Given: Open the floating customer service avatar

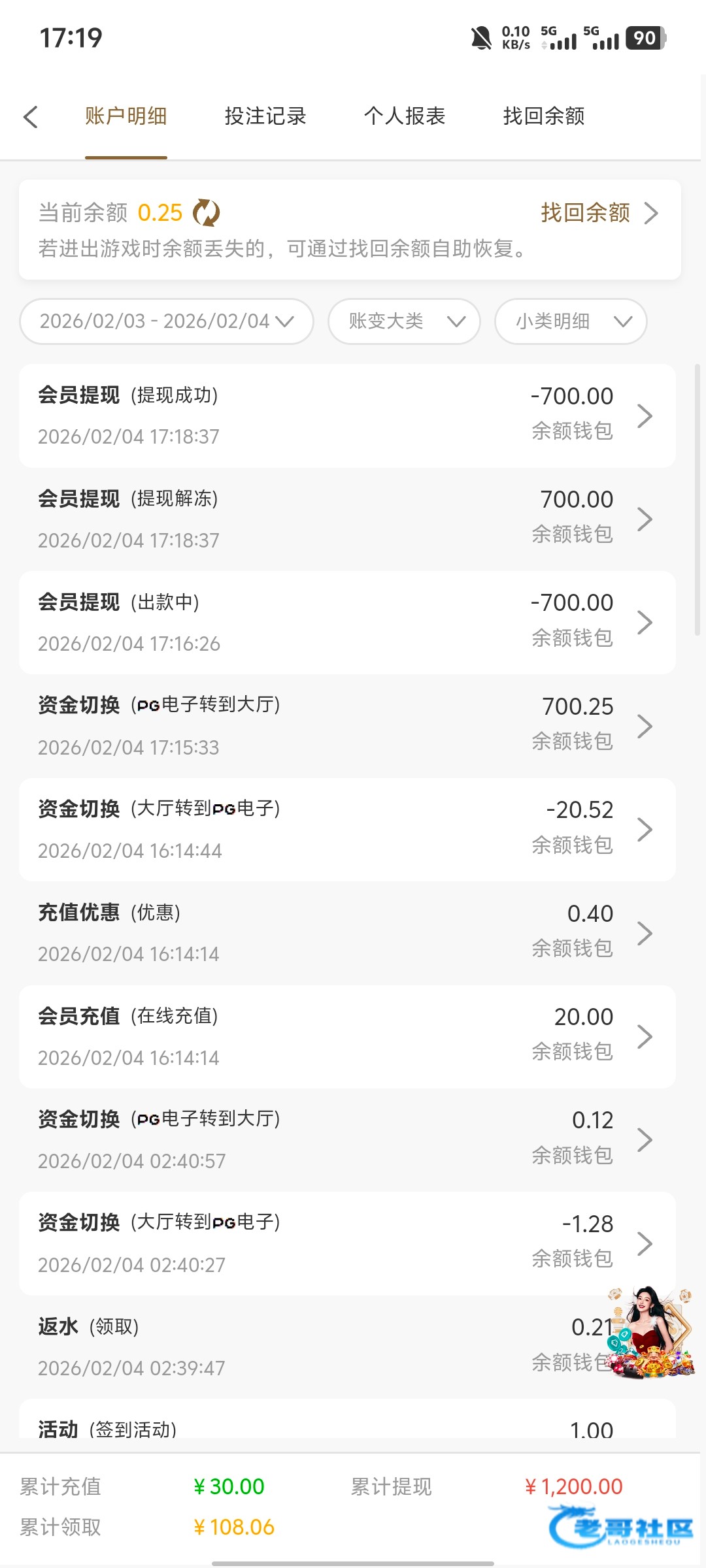Looking at the screenshot, I should pyautogui.click(x=652, y=1333).
